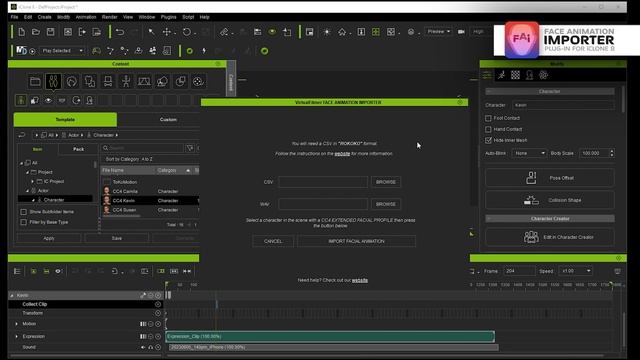Click IMPORT FACIAL ANIMATION button

[356, 241]
